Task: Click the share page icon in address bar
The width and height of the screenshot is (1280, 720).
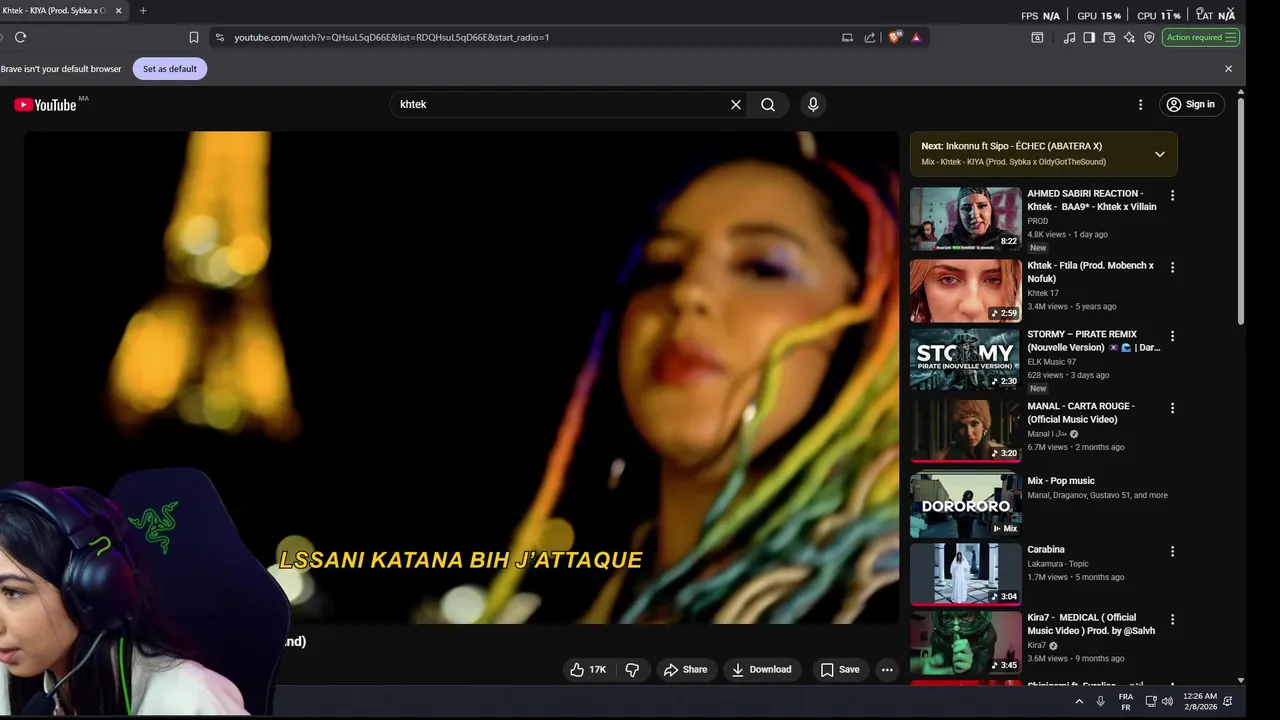Action: 870,37
